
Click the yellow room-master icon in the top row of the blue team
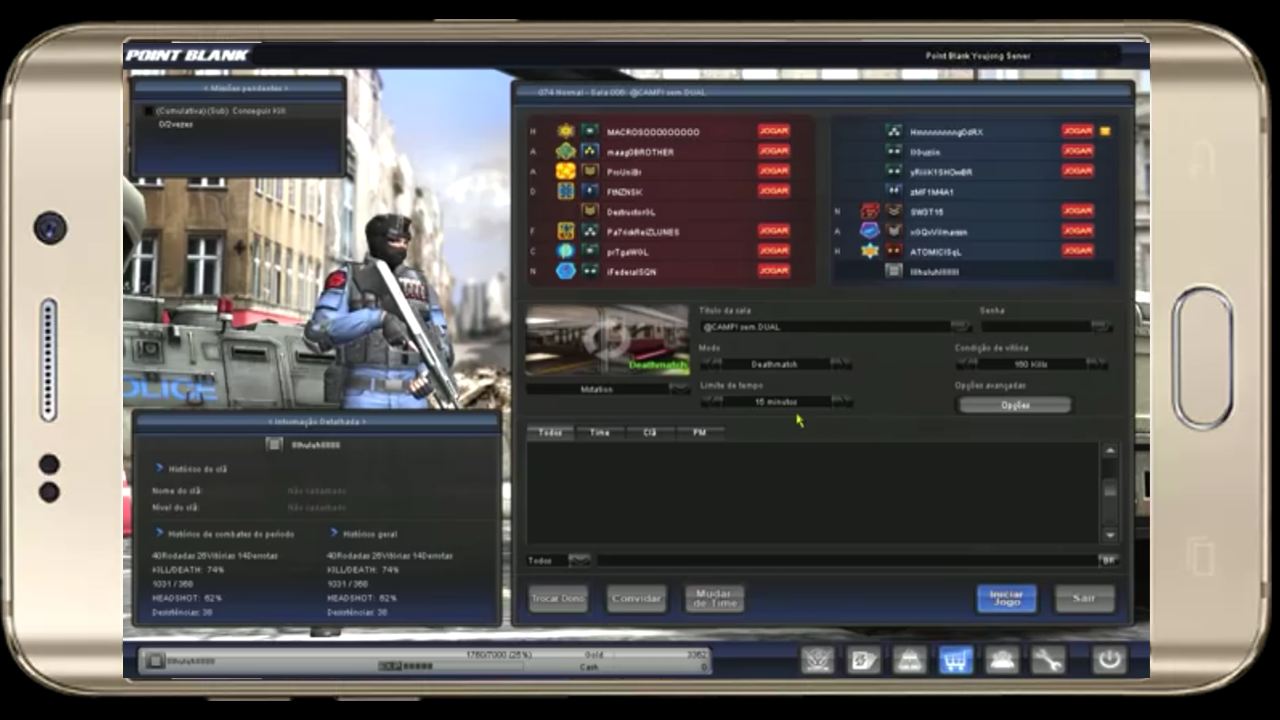[x=1105, y=131]
